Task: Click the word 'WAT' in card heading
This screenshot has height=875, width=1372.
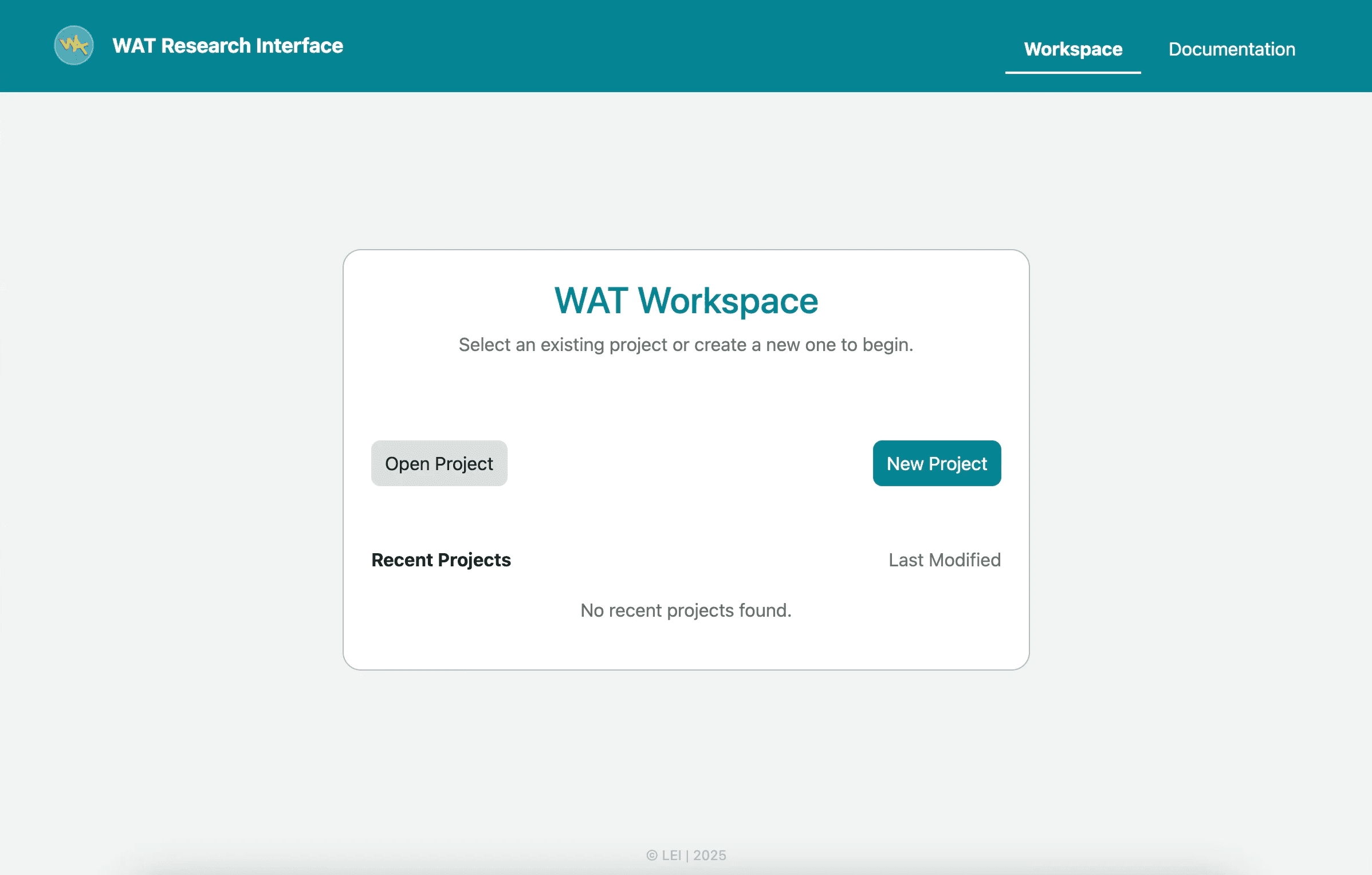Action: pos(591,301)
